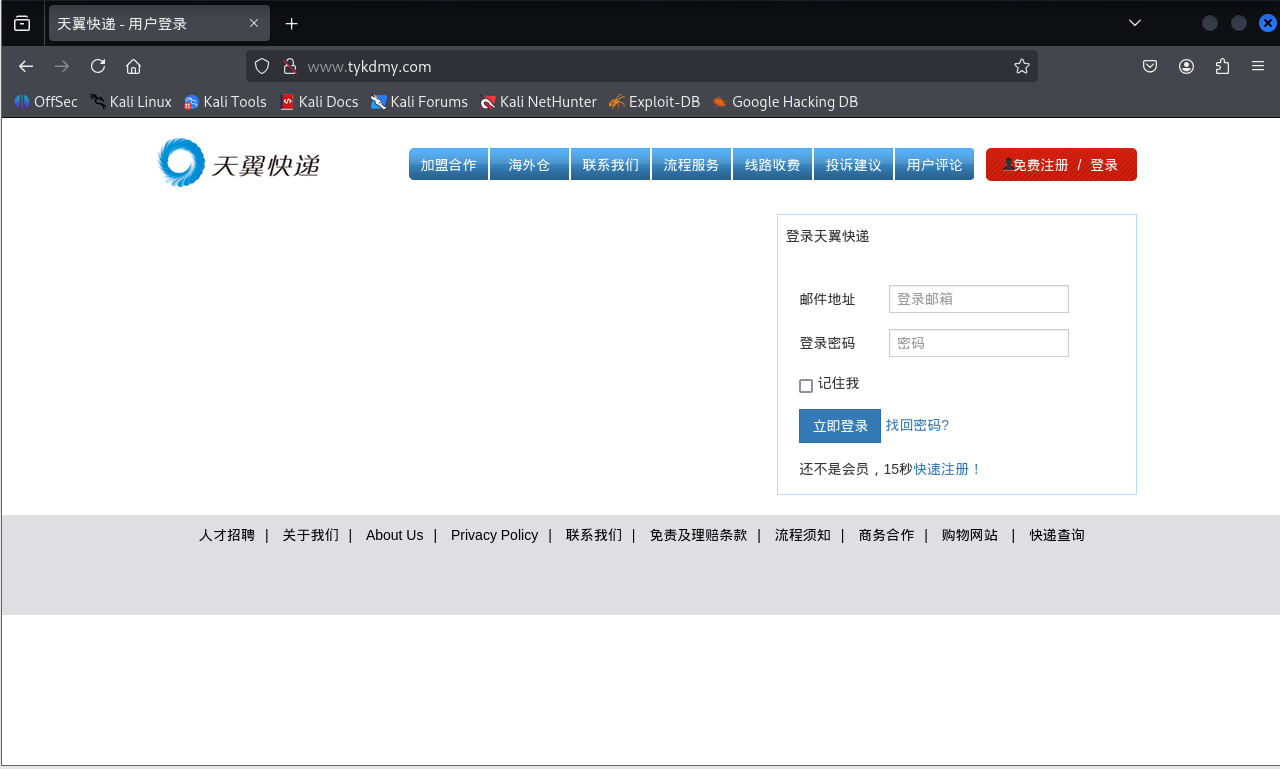Click the red 免费注册 / 登录 button
The width and height of the screenshot is (1280, 769).
pyautogui.click(x=1061, y=164)
